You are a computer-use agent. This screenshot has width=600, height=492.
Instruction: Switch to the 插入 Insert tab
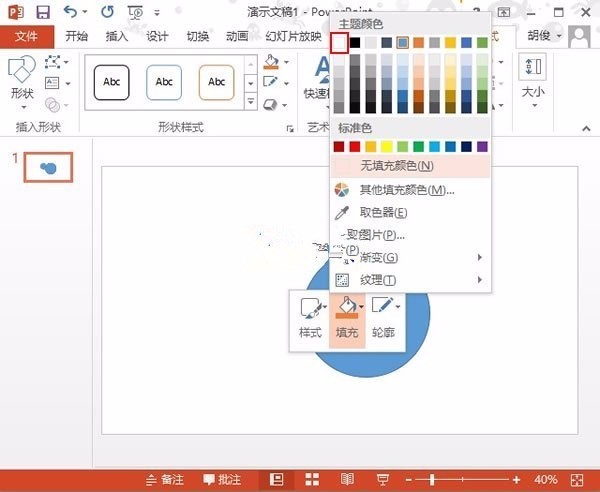pos(117,36)
